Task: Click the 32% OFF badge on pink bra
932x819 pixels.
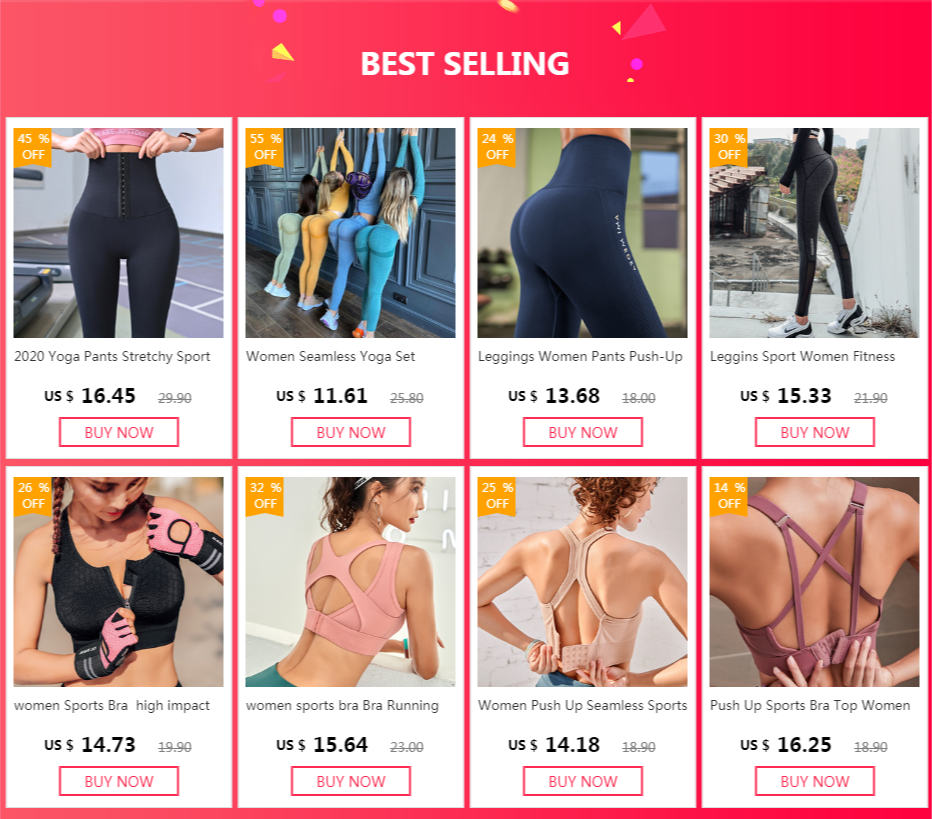Action: coord(265,496)
